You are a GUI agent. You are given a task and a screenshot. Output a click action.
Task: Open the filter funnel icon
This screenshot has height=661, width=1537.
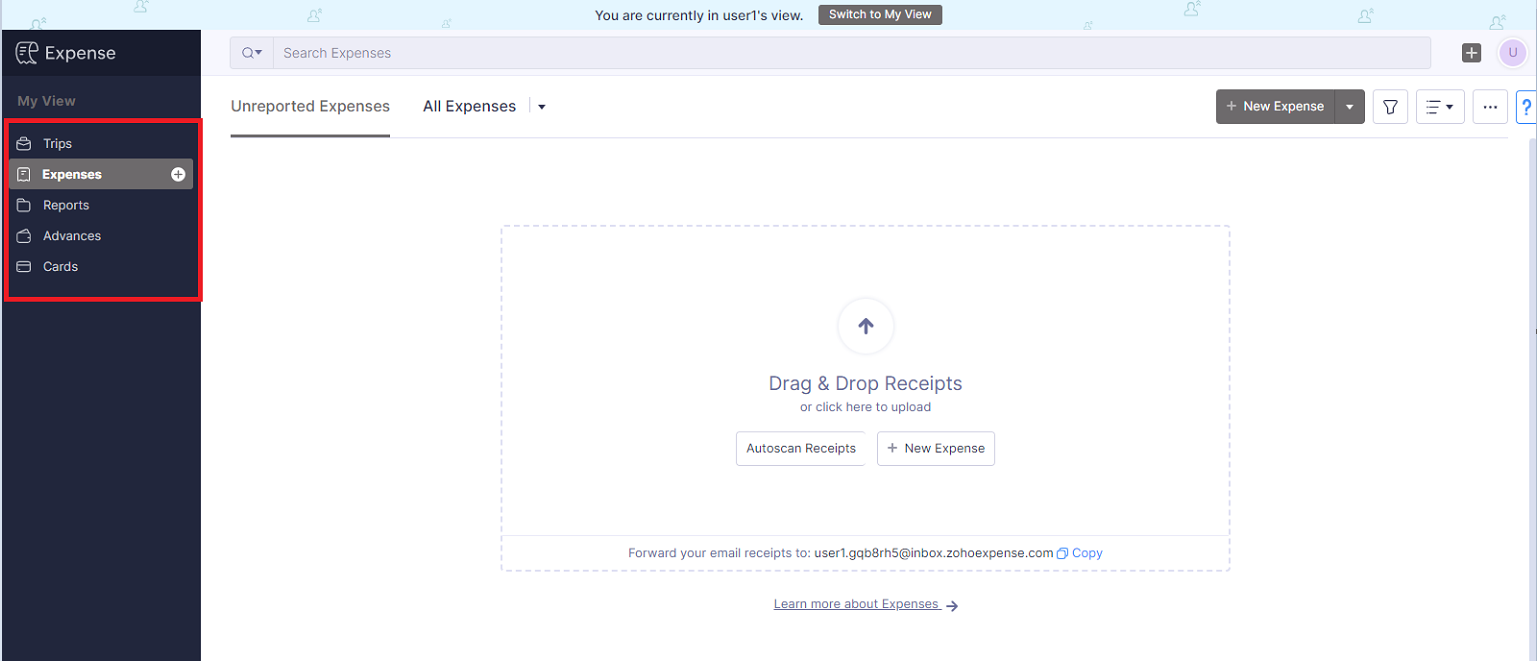[1390, 107]
